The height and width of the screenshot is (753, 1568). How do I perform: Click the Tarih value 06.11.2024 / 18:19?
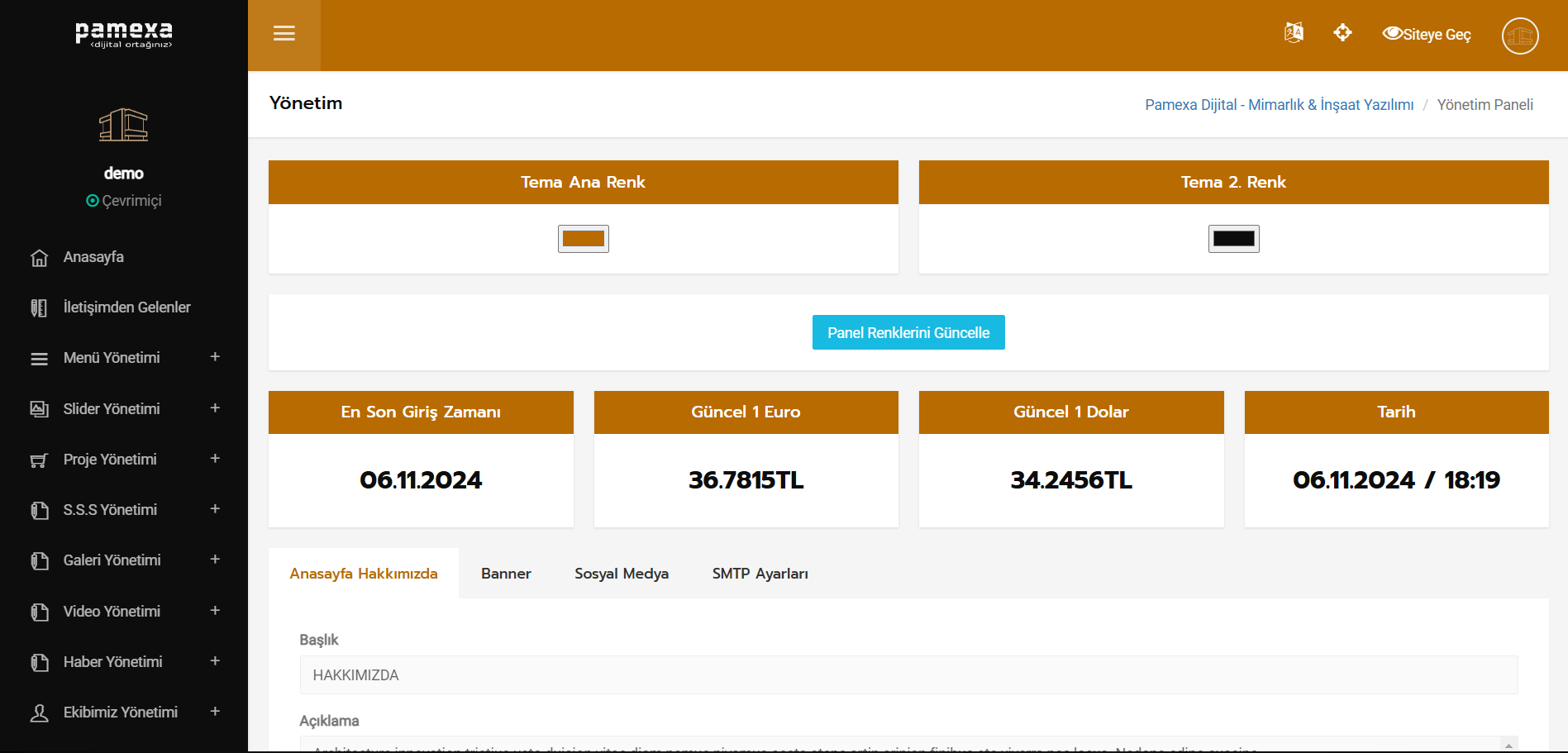1397,480
